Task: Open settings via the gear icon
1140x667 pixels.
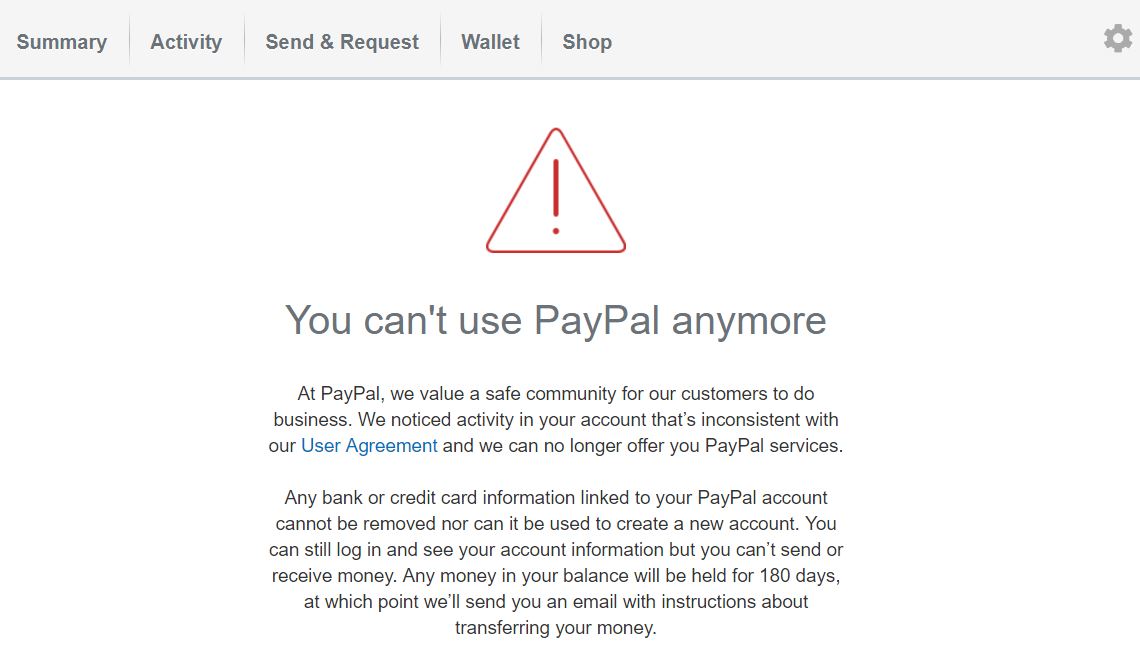Action: point(1117,39)
